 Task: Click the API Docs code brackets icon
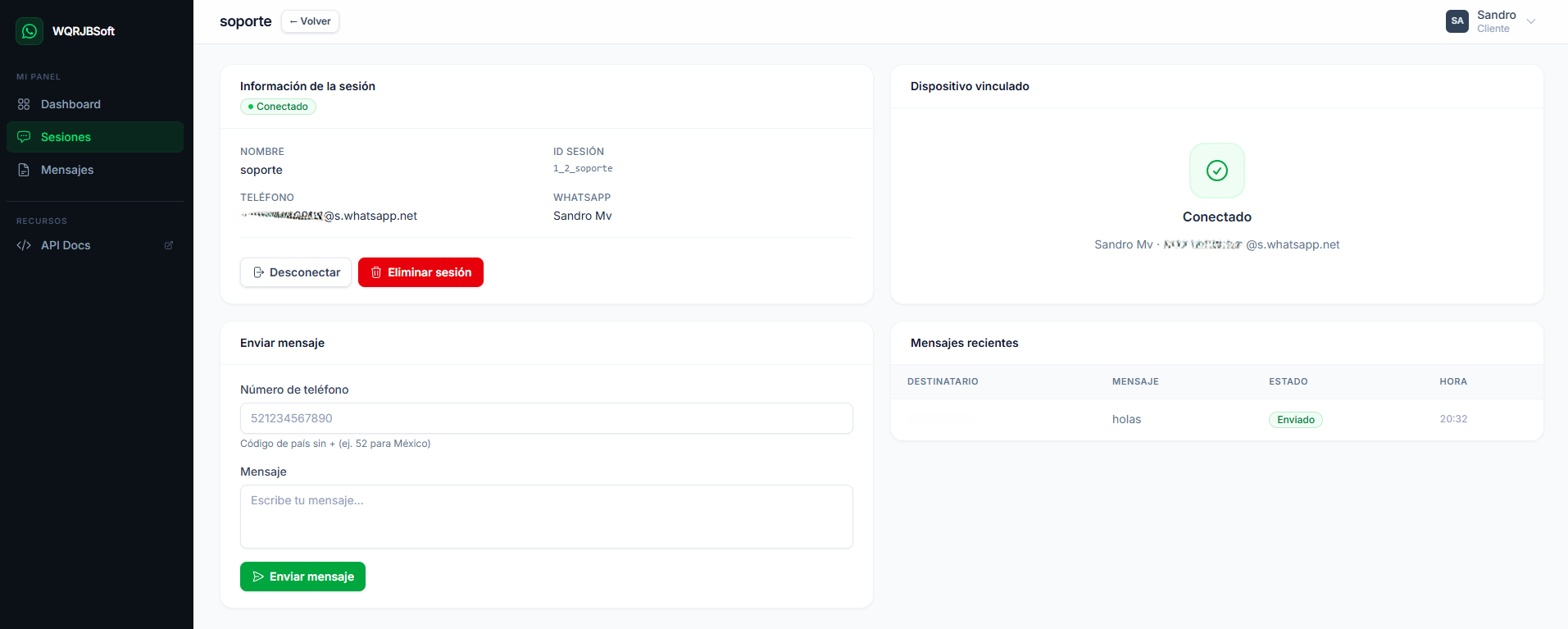(24, 245)
